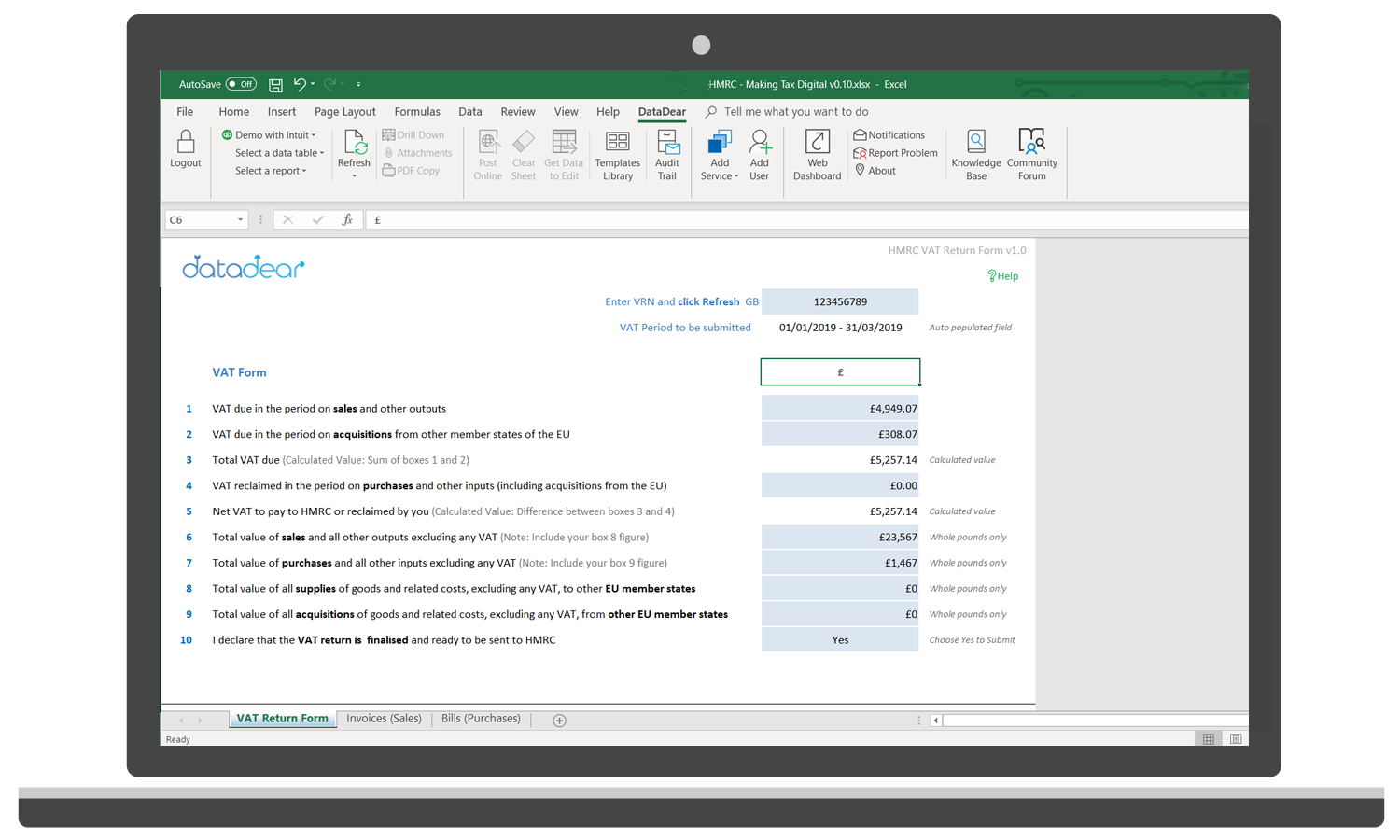
Task: Switch to VAT Return Form sheet tab
Action: pos(282,719)
